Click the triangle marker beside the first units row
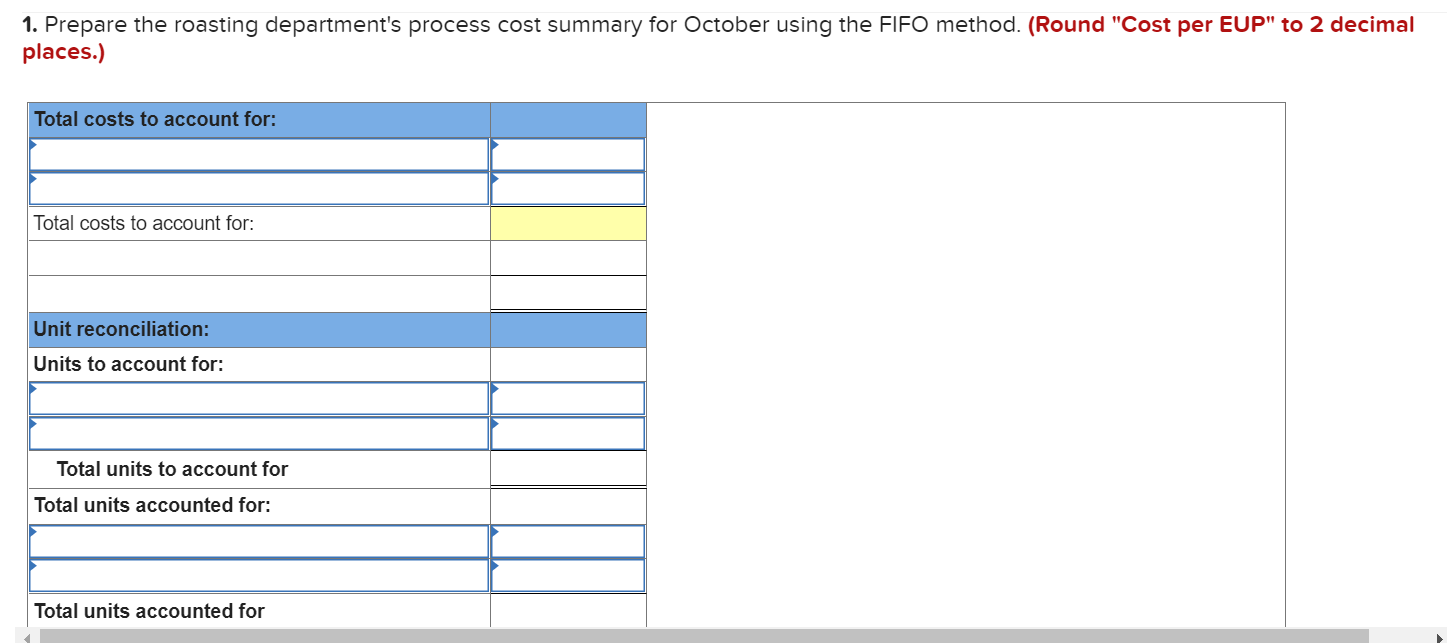Image resolution: width=1447 pixels, height=643 pixels. (x=34, y=388)
